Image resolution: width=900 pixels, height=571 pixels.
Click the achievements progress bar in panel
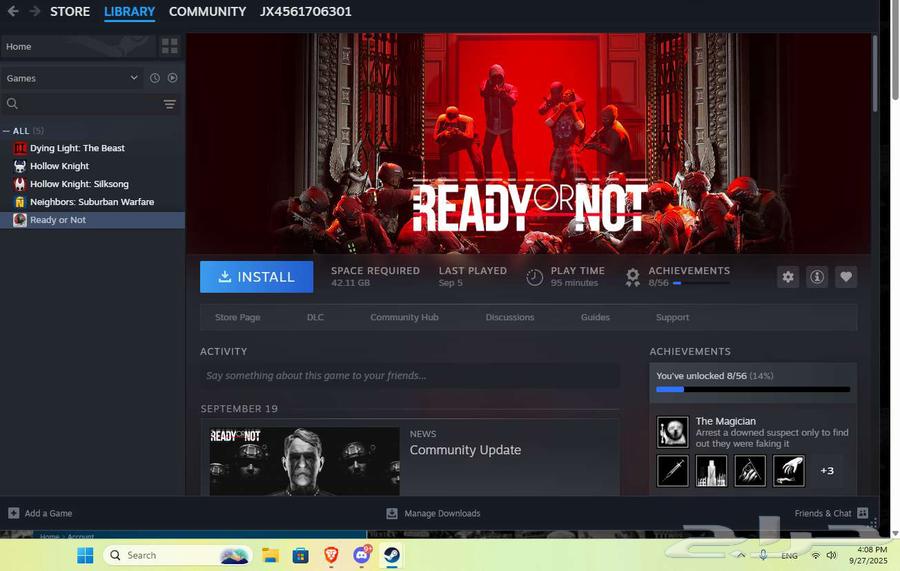coord(753,389)
